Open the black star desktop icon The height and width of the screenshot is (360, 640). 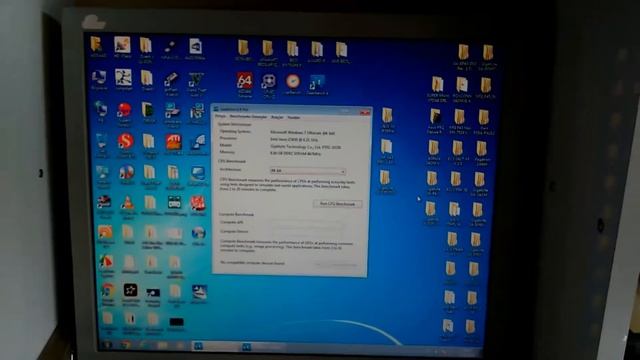[131, 290]
